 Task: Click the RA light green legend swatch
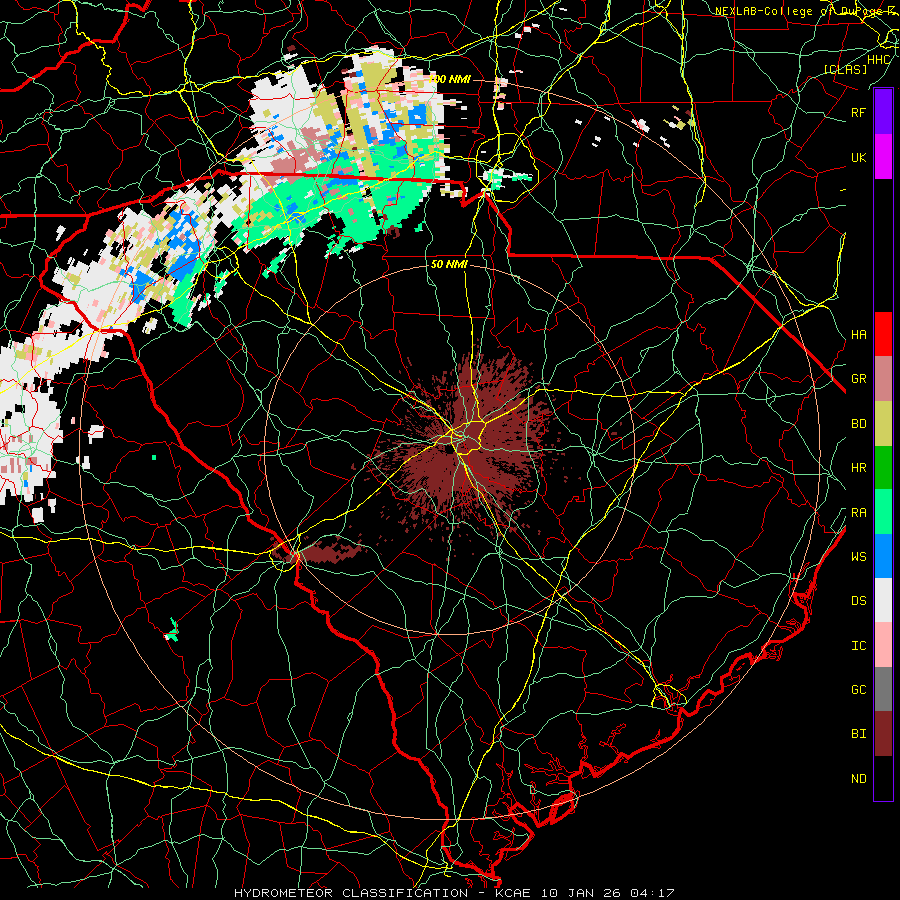click(883, 512)
